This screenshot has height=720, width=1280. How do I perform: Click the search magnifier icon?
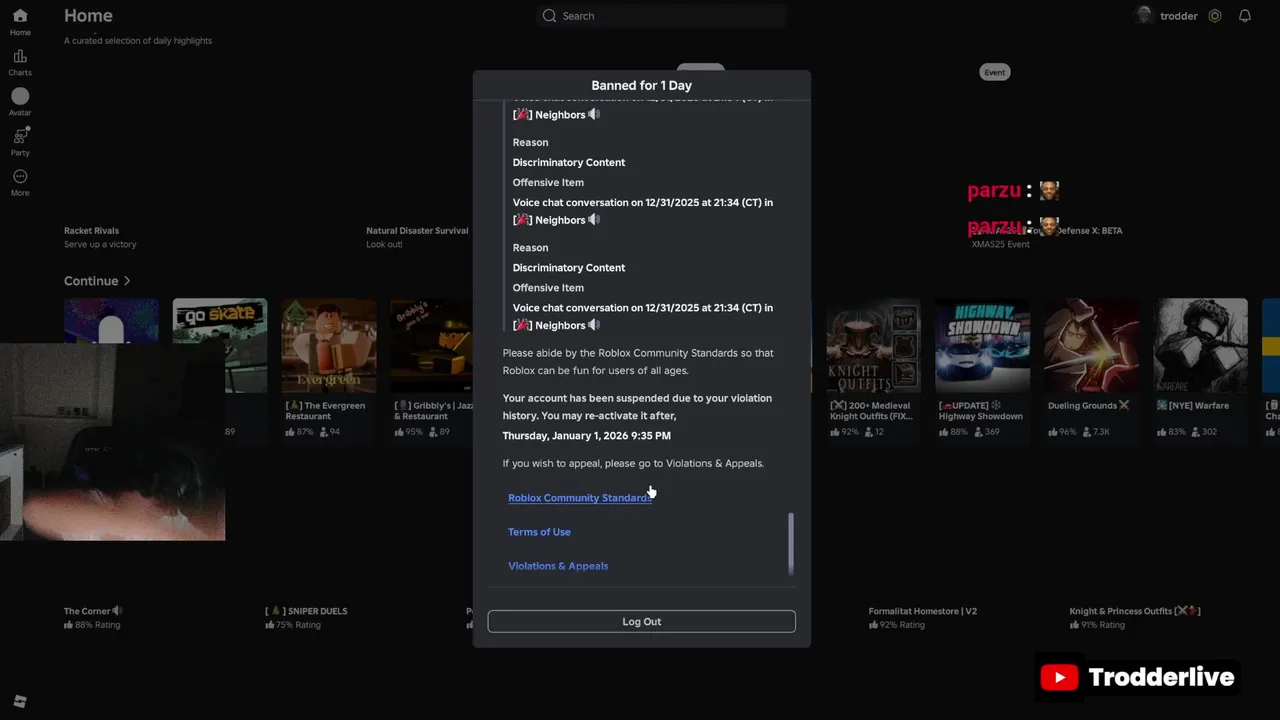pos(549,16)
